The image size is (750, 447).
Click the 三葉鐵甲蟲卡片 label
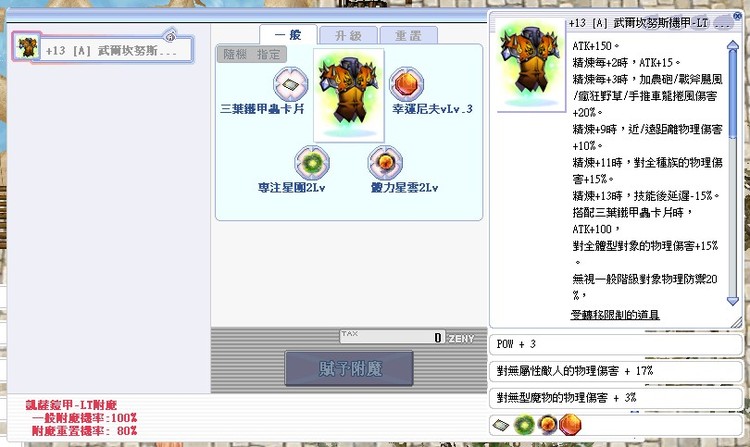pyautogui.click(x=262, y=109)
